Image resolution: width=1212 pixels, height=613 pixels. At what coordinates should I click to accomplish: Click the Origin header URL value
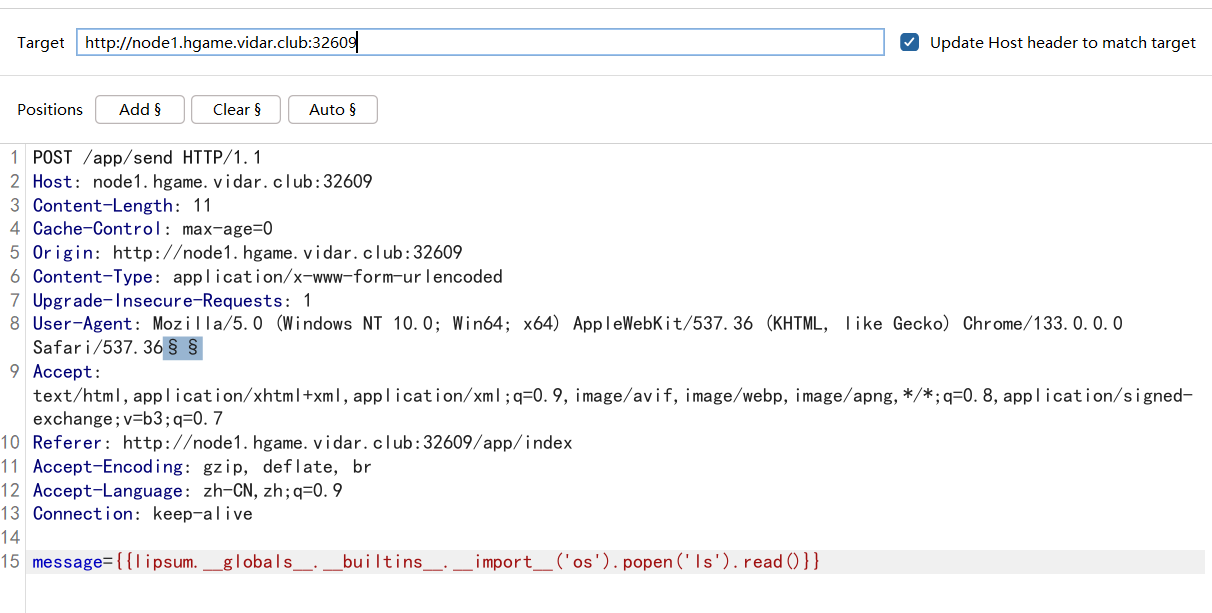coord(287,253)
